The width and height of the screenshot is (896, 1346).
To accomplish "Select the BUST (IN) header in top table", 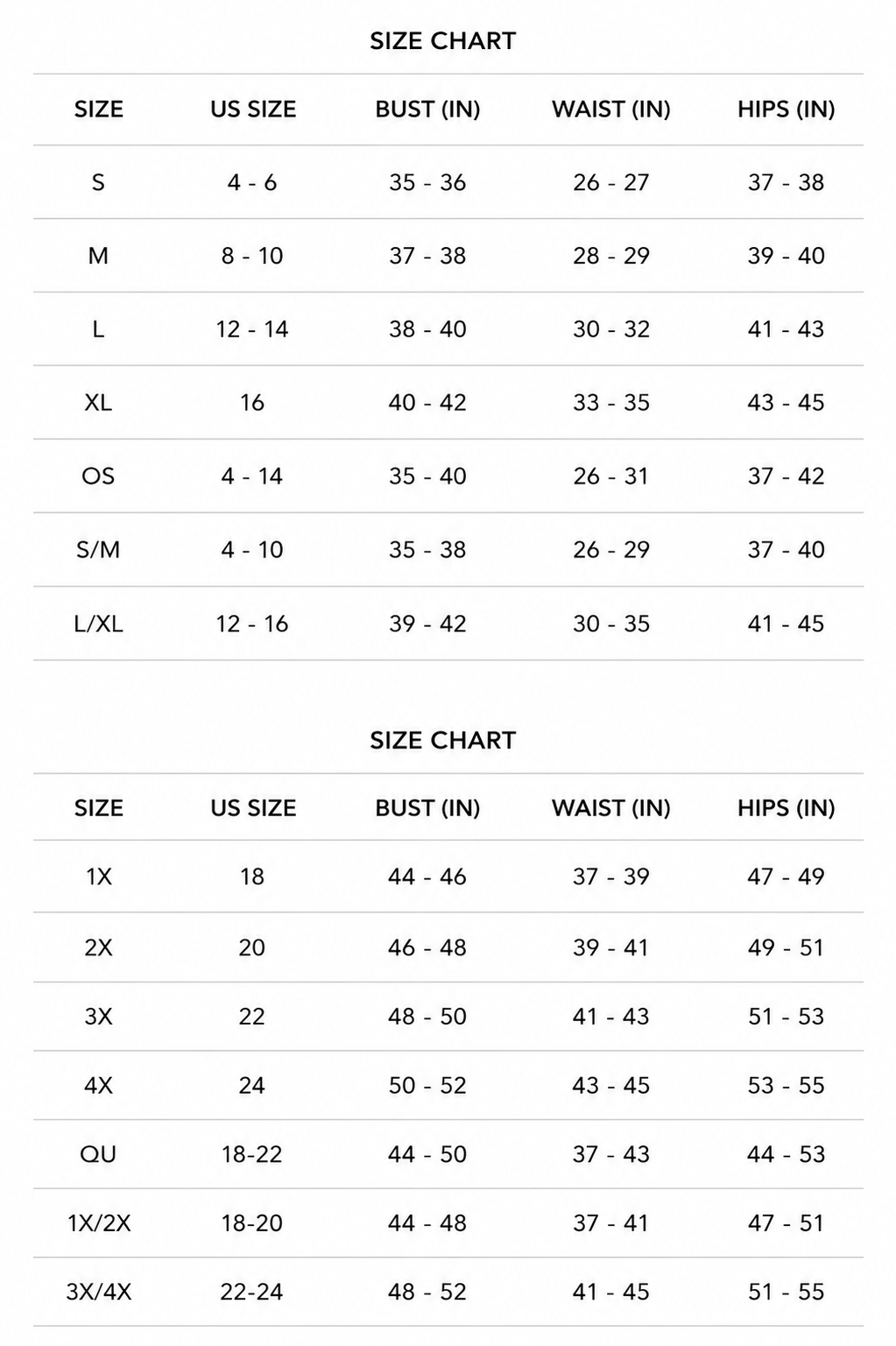I will tap(427, 109).
